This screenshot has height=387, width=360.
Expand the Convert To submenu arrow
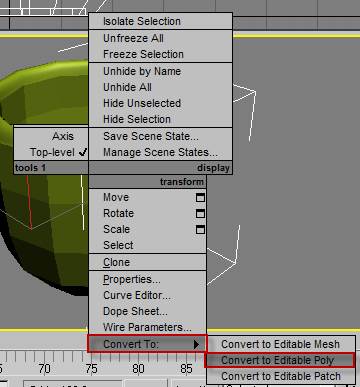click(x=197, y=344)
